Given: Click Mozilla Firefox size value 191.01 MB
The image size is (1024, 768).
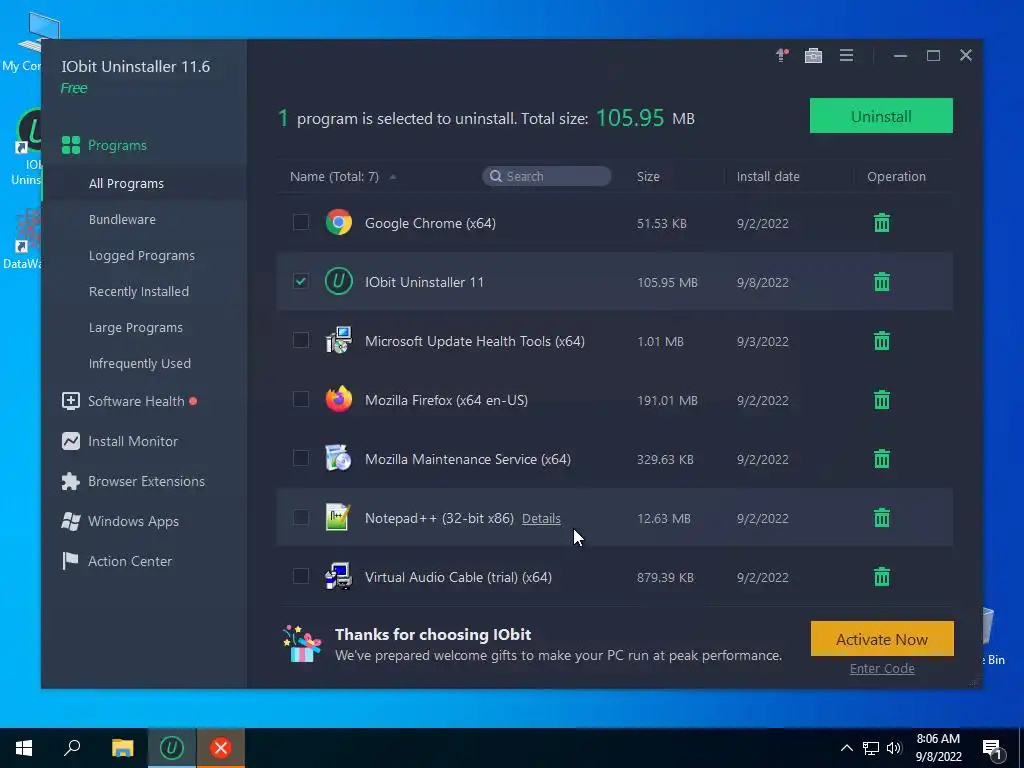Looking at the screenshot, I should pos(667,400).
